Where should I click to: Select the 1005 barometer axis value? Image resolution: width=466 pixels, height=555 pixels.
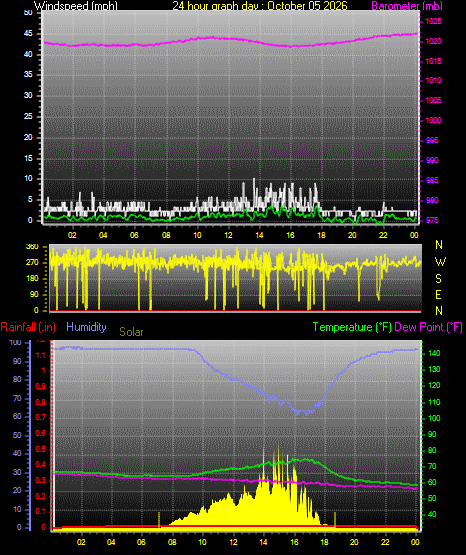(x=433, y=100)
